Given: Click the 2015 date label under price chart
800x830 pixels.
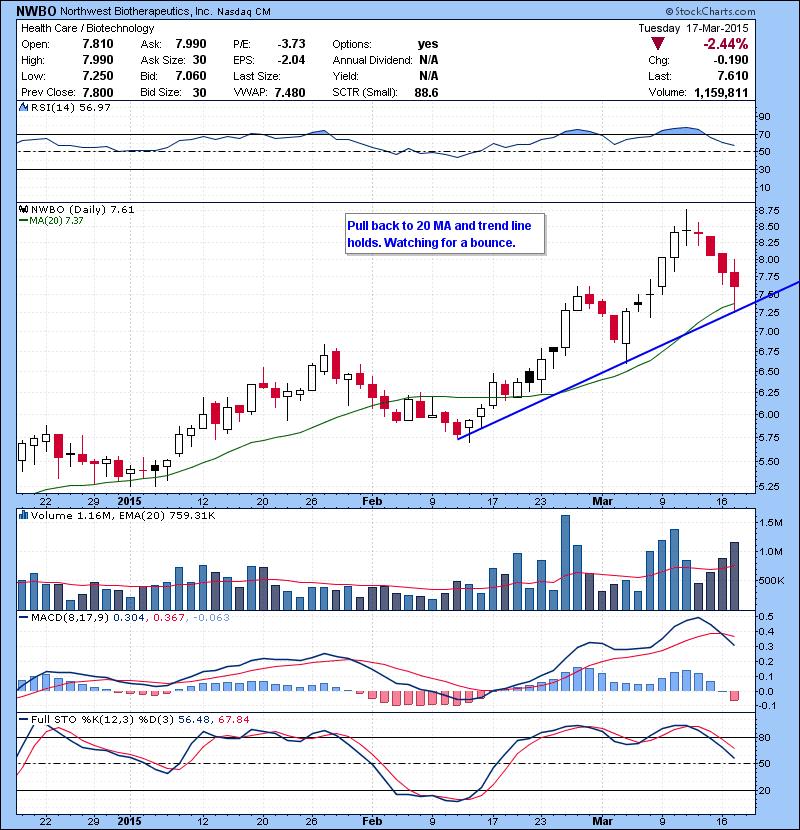Looking at the screenshot, I should pos(129,501).
